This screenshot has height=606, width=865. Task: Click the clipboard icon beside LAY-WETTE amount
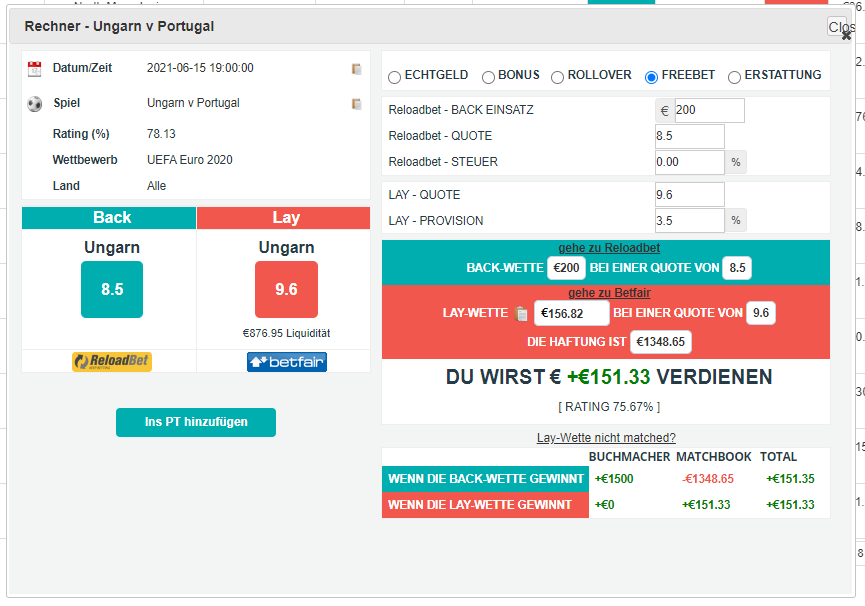pos(521,314)
